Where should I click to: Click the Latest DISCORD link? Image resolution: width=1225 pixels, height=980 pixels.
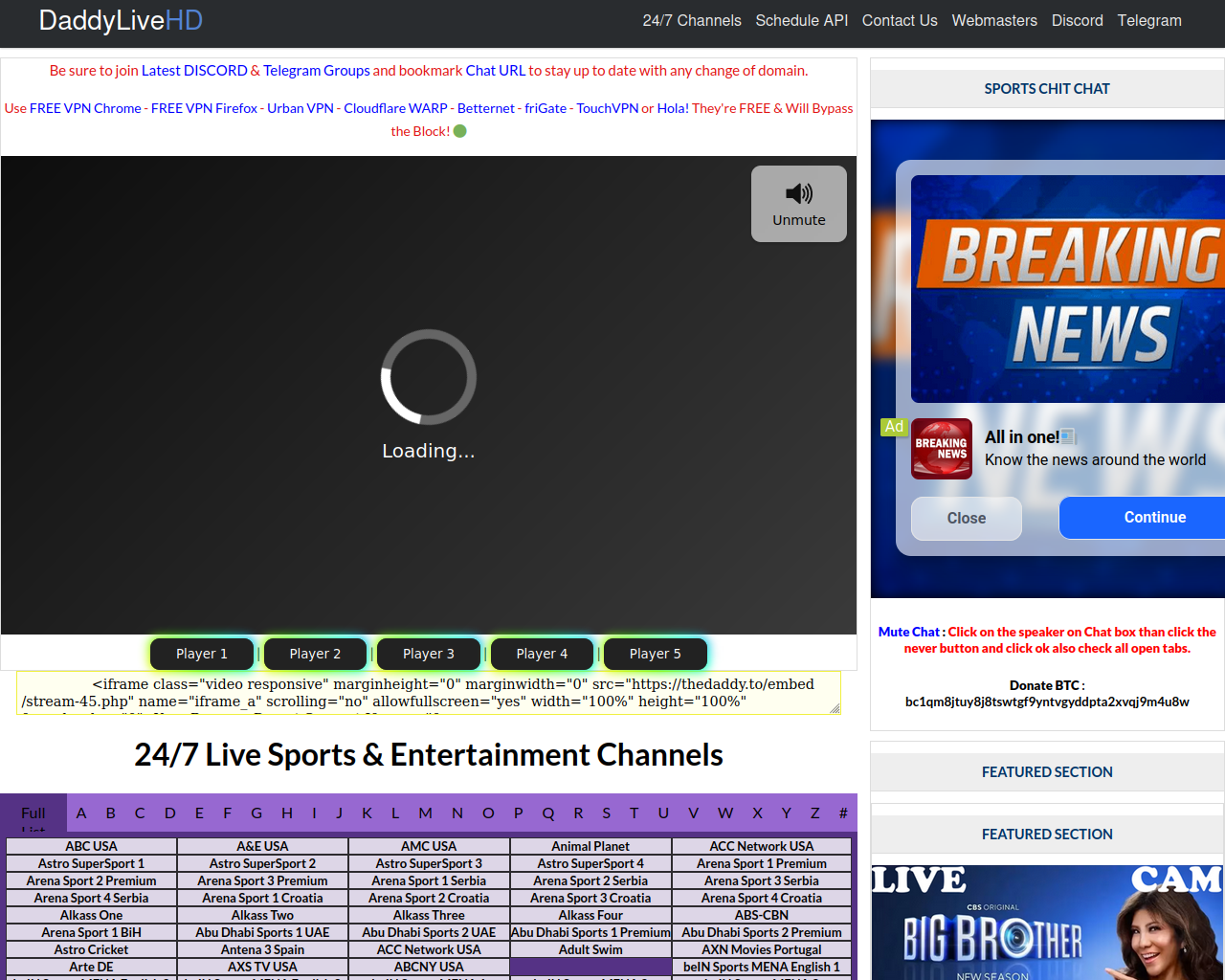pos(194,70)
